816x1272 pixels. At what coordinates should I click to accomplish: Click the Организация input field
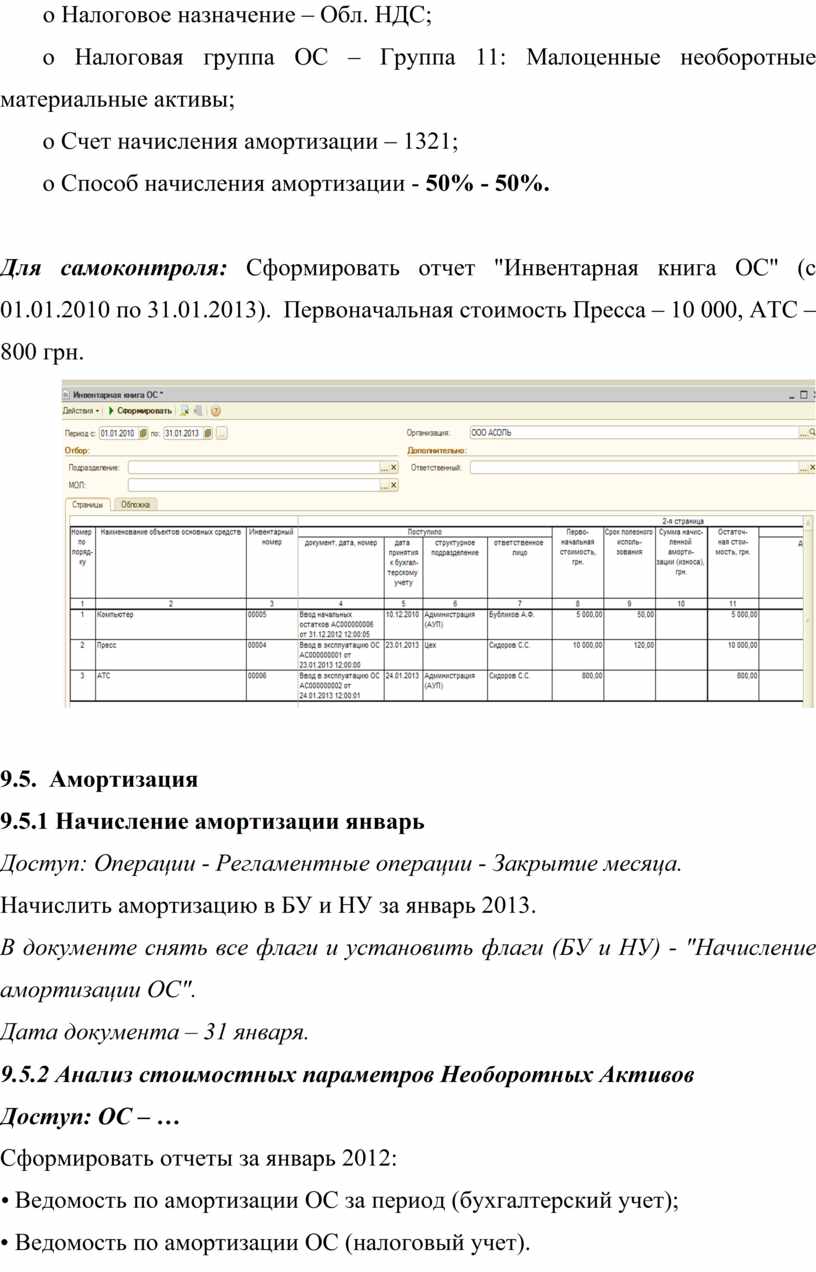coord(630,433)
